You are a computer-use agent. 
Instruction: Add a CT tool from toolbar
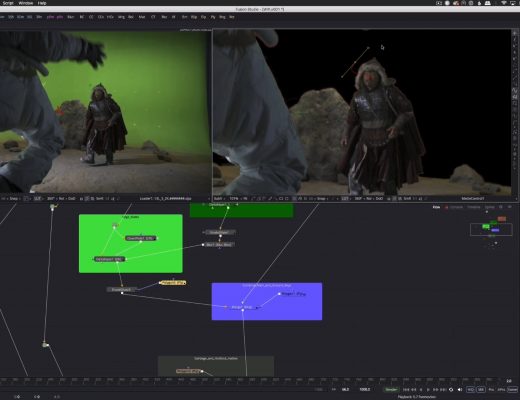pyautogui.click(x=153, y=17)
